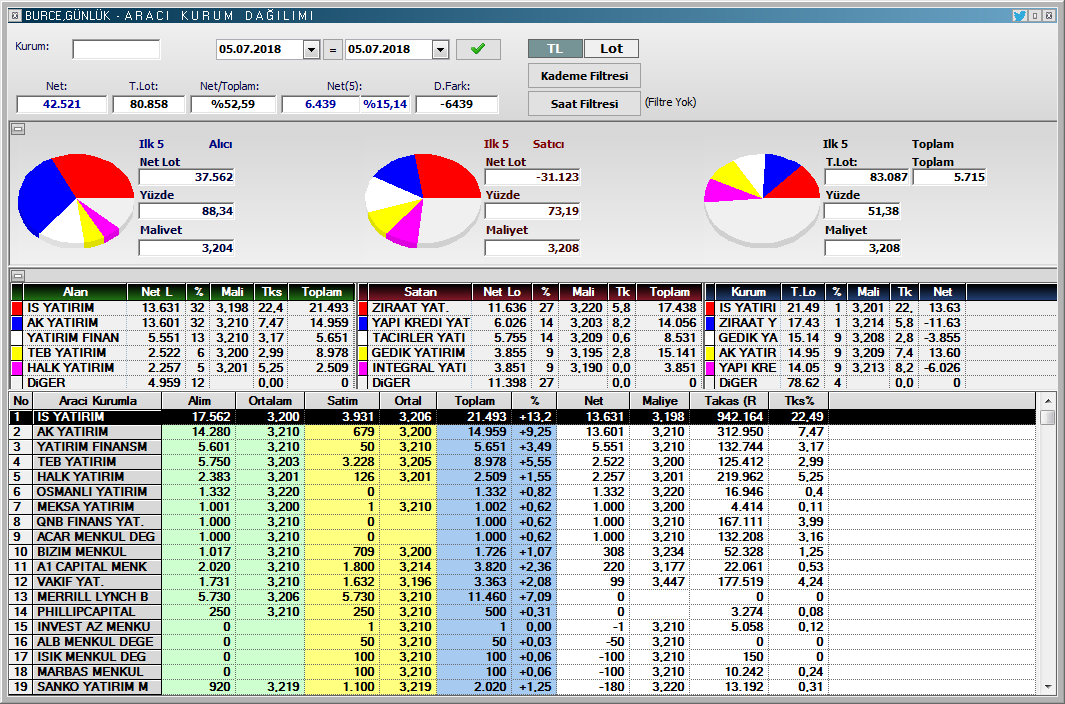Image resolution: width=1065 pixels, height=704 pixels.
Task: Select the ALB MENKUL DEGE row
Action: click(x=522, y=641)
